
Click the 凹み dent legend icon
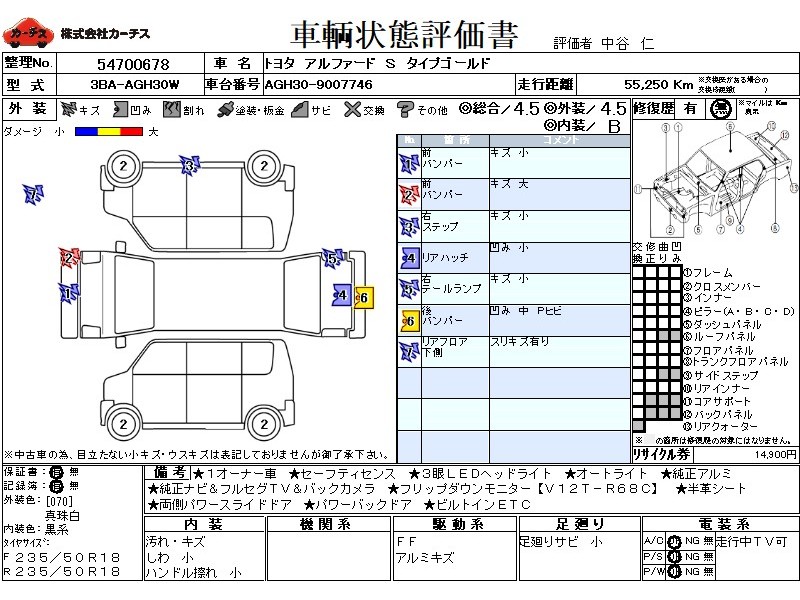coord(120,109)
